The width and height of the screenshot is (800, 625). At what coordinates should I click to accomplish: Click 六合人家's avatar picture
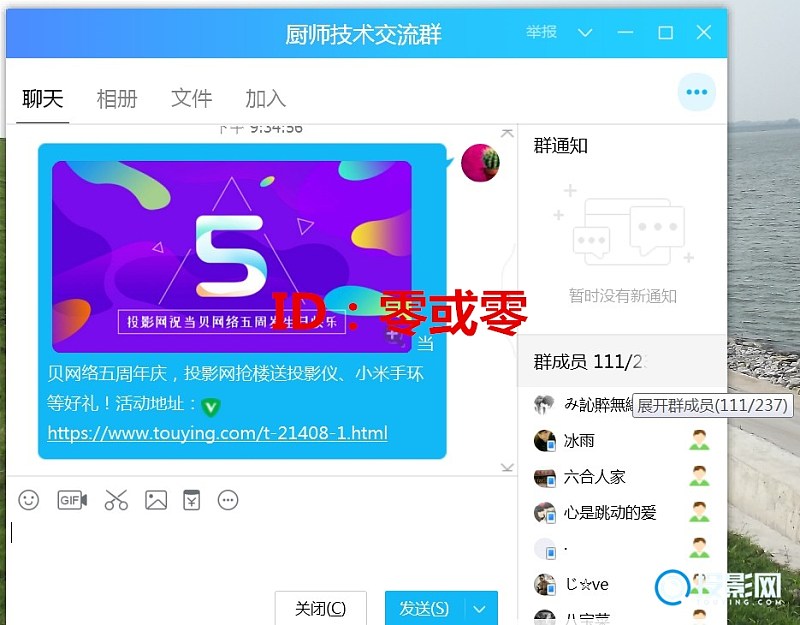(544, 477)
